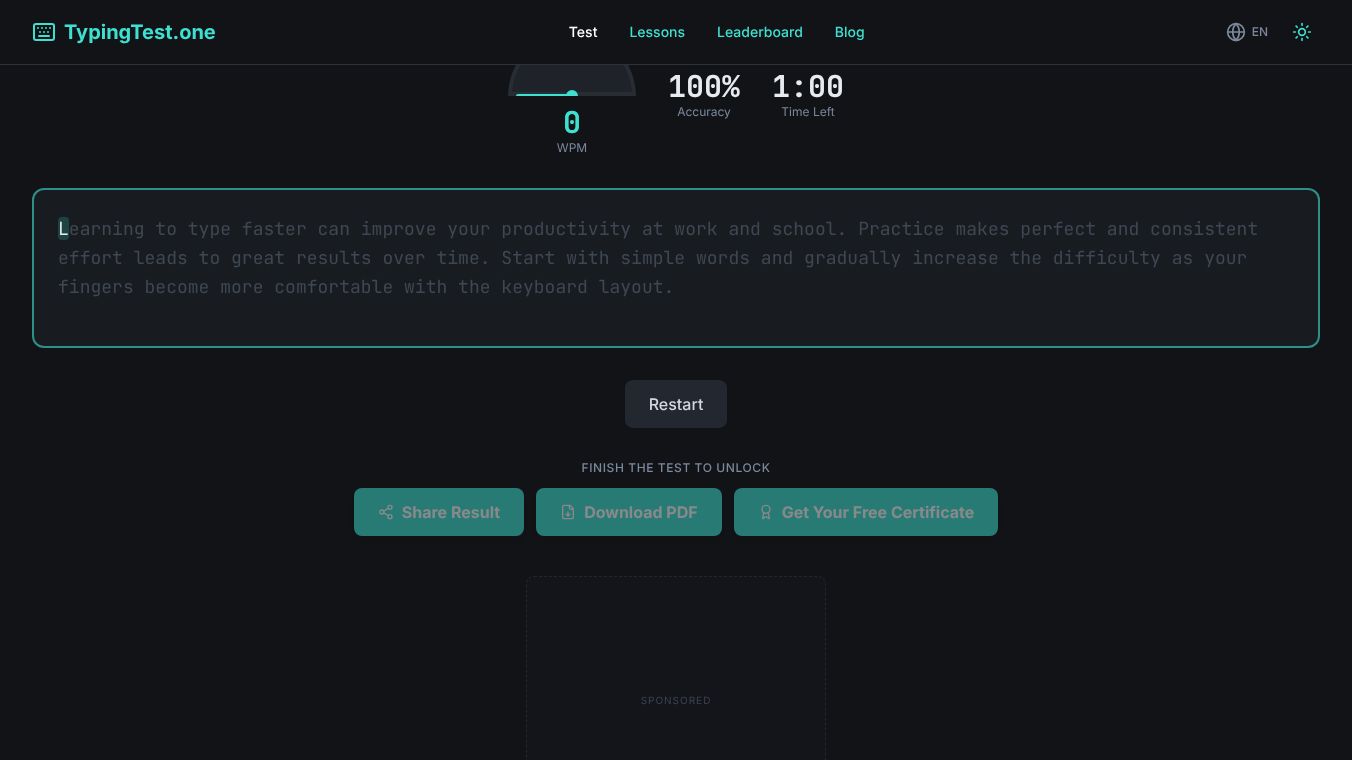Open the EN language selector
The height and width of the screenshot is (760, 1352).
(1247, 32)
